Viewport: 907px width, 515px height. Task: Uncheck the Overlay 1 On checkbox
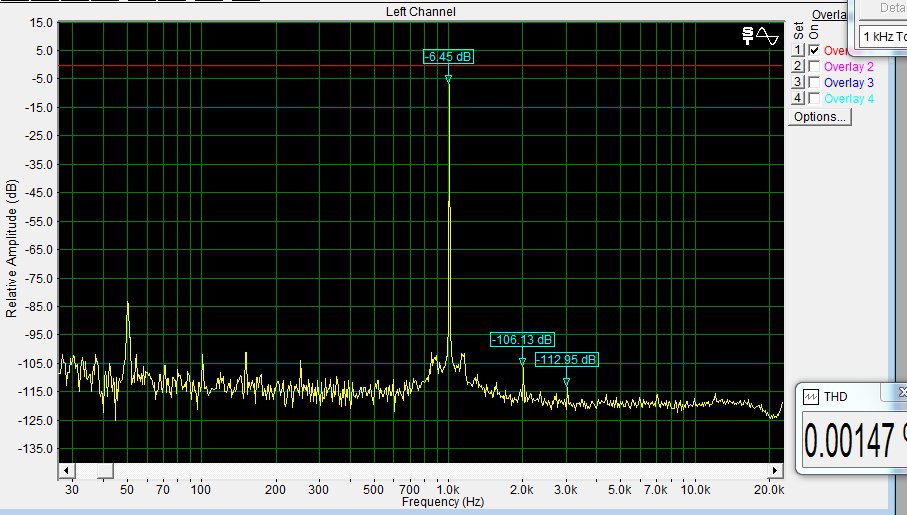coord(814,50)
